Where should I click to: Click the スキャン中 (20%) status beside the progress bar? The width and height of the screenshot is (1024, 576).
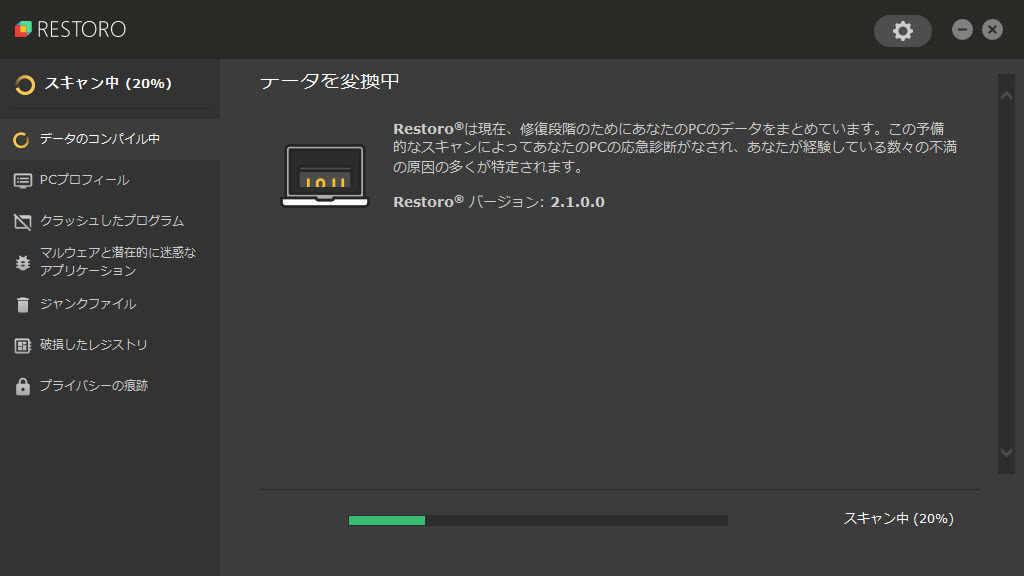point(899,519)
